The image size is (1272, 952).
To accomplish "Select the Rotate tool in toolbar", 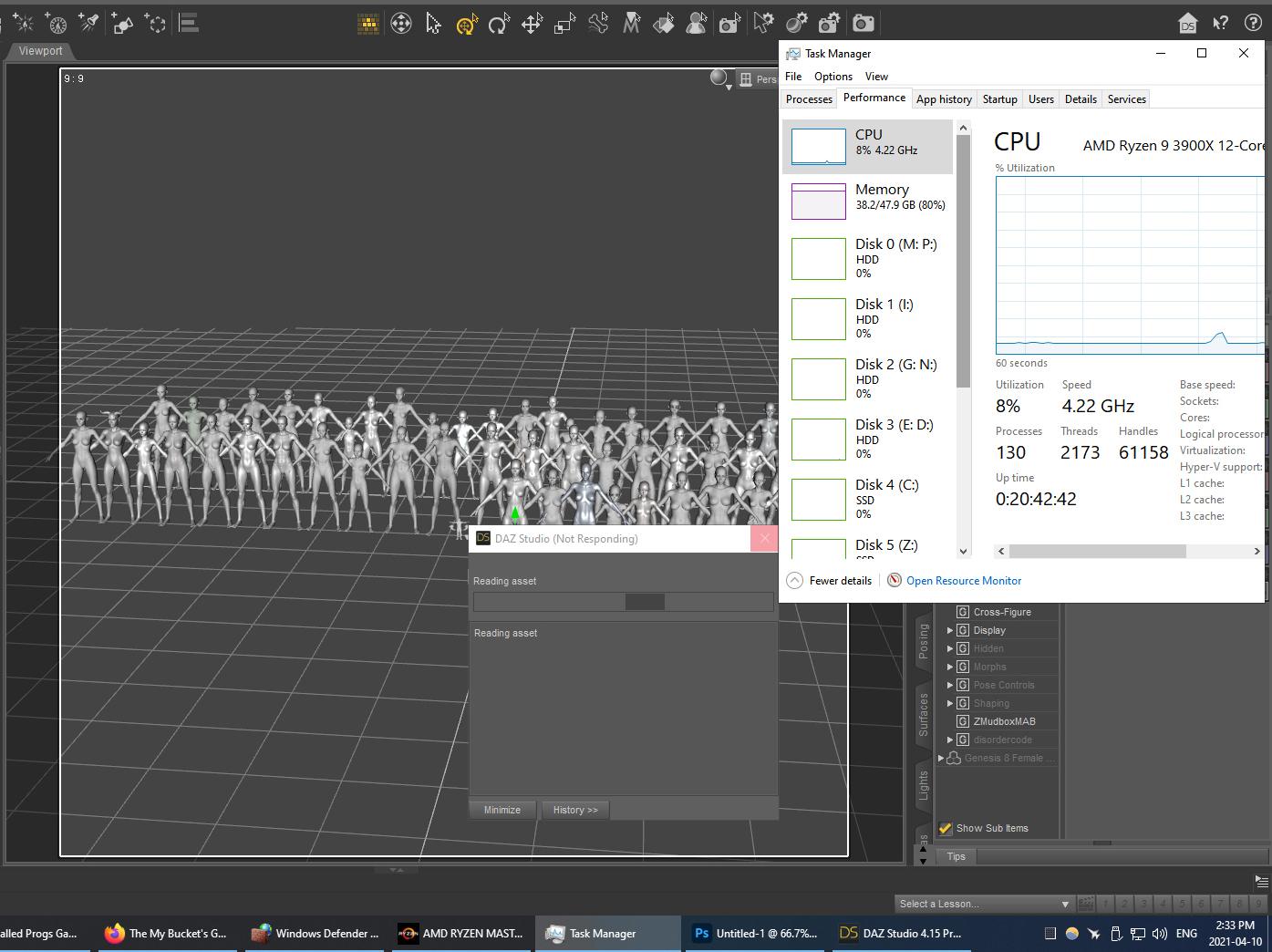I will click(x=499, y=24).
